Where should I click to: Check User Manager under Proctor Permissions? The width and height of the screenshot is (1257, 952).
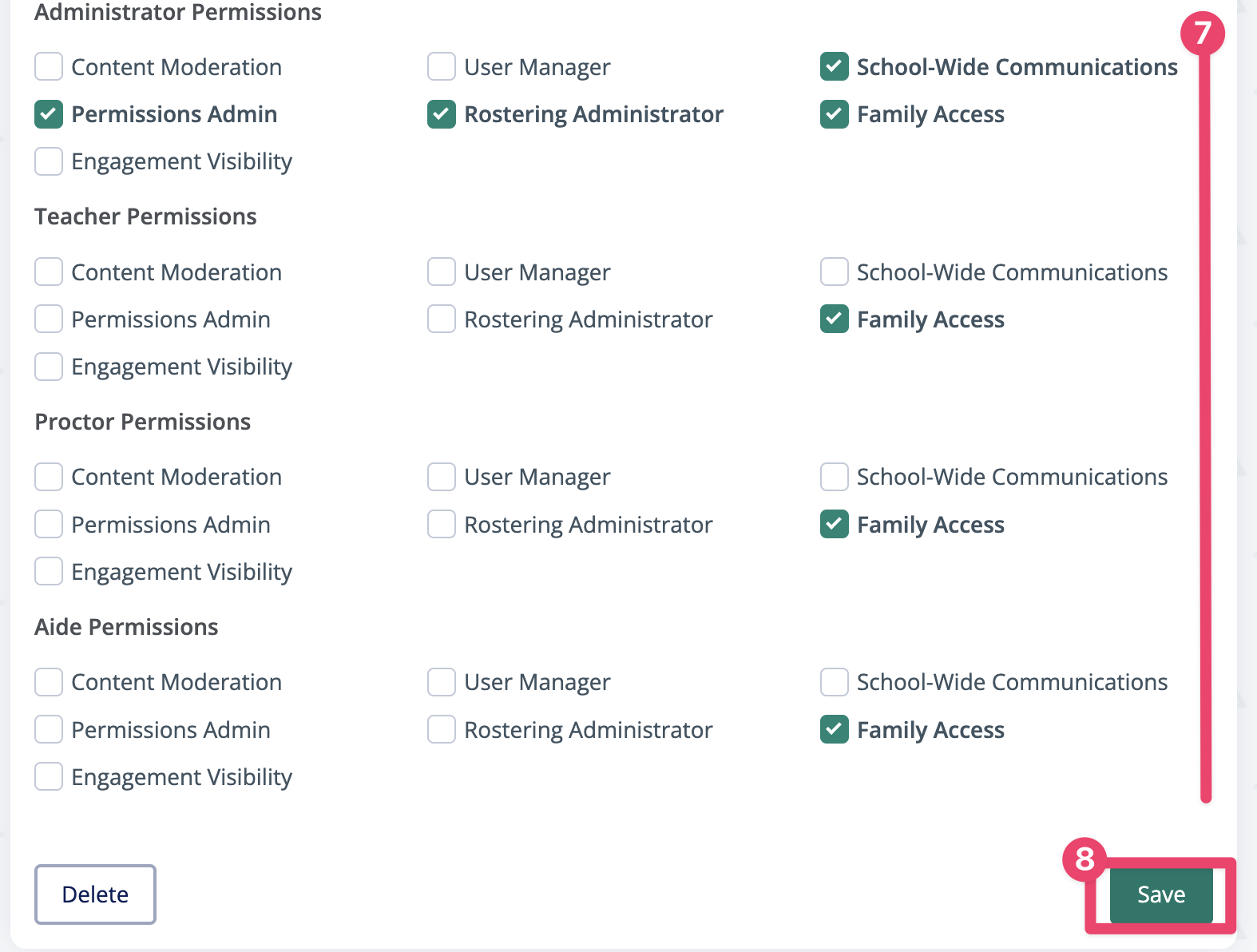coord(442,477)
